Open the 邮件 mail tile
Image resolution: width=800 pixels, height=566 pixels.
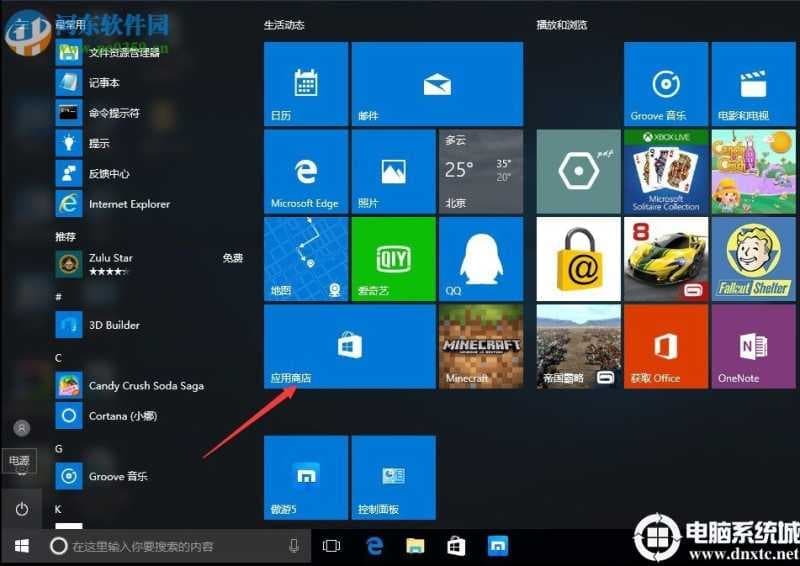[437, 84]
